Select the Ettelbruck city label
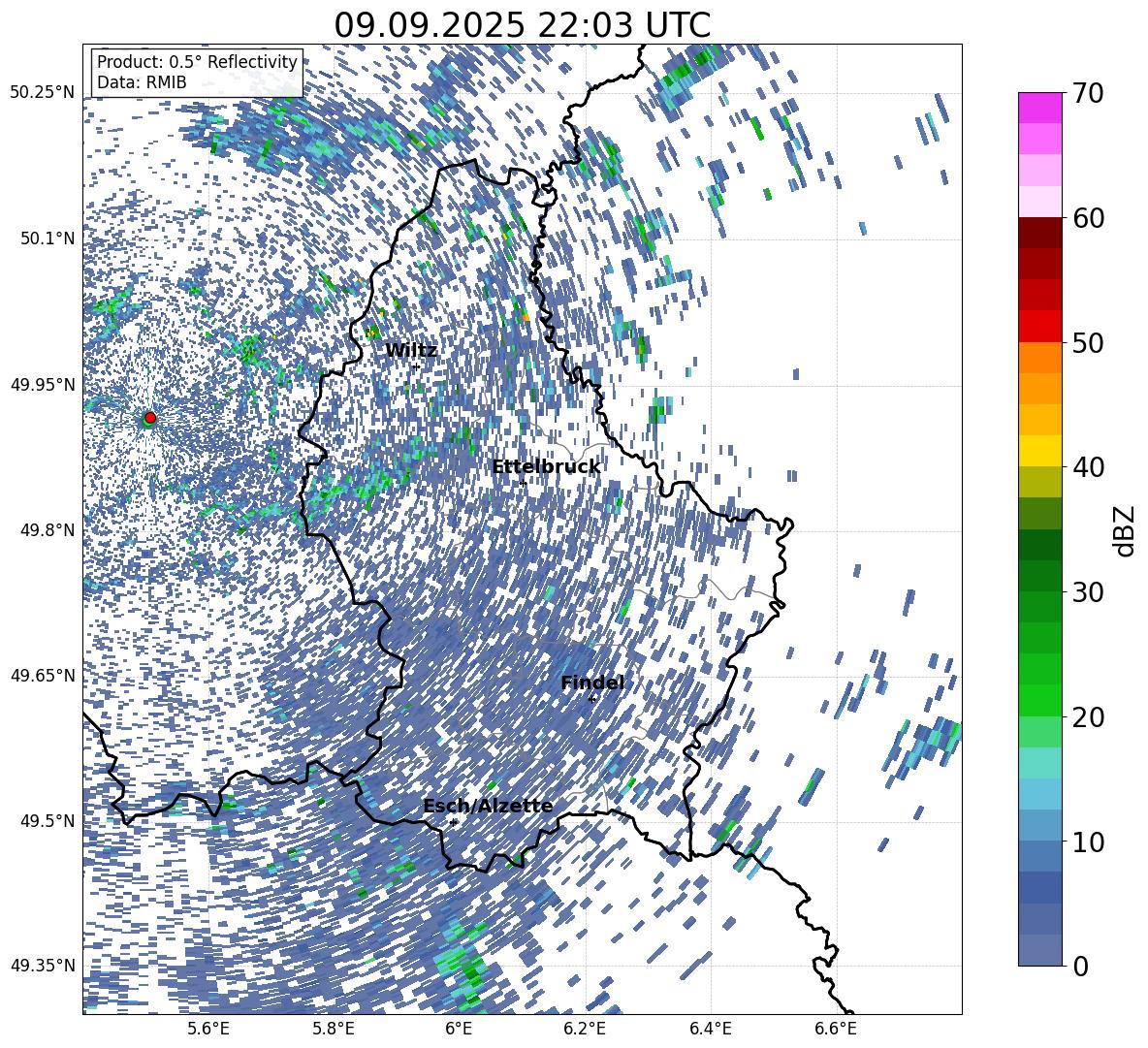 546,467
